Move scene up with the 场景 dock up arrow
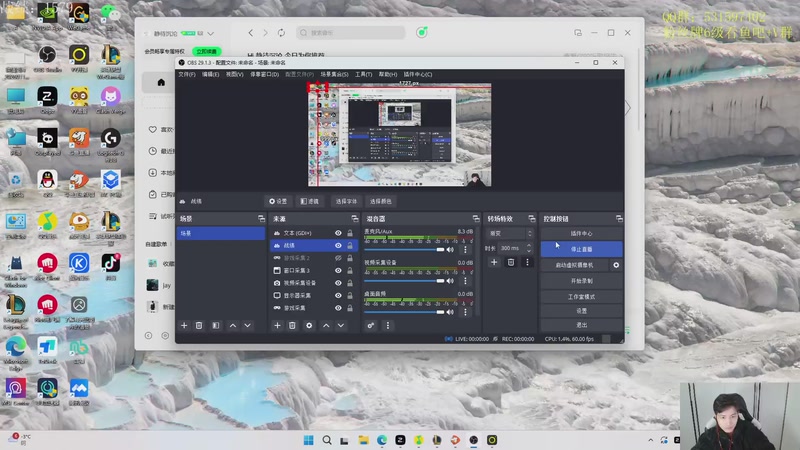This screenshot has width=800, height=450. point(233,326)
